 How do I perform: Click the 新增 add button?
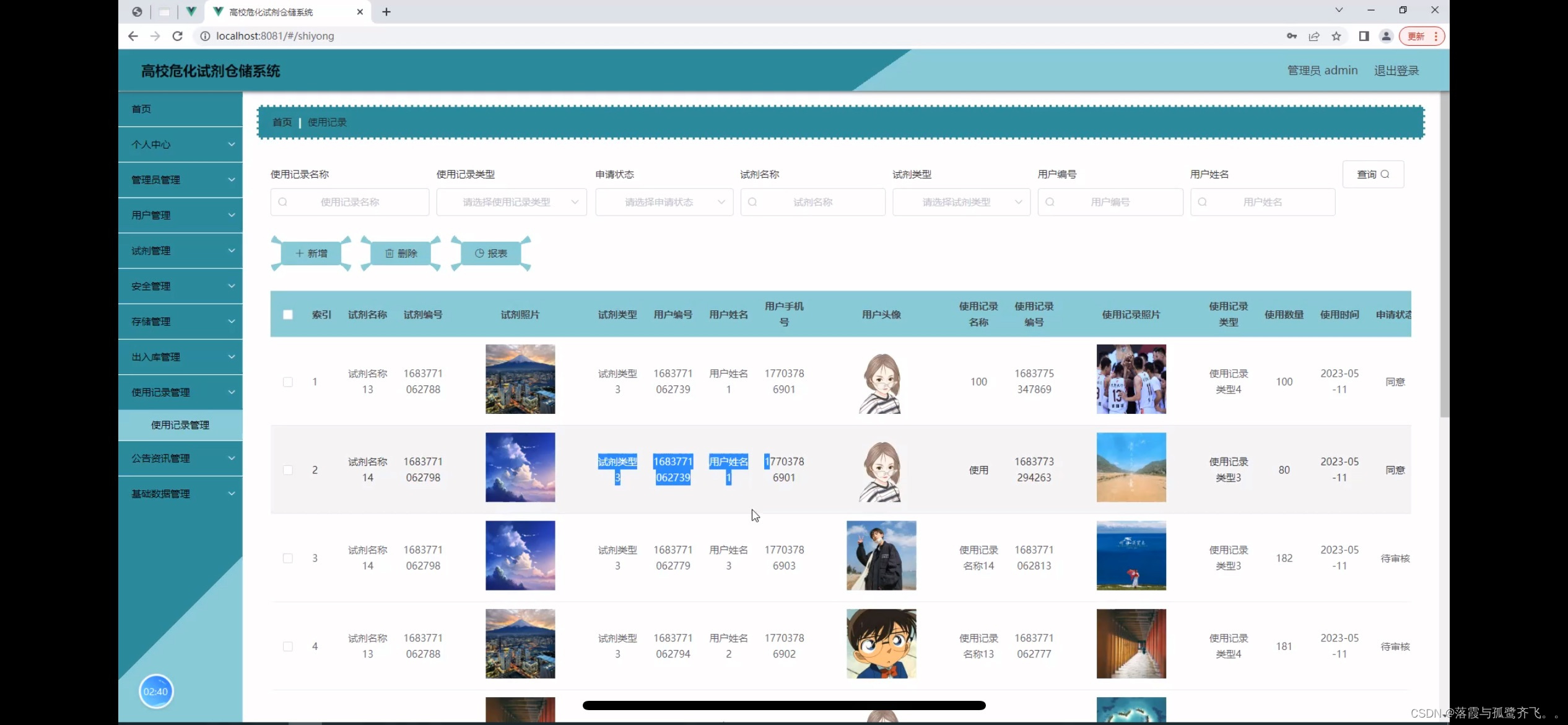click(x=311, y=253)
